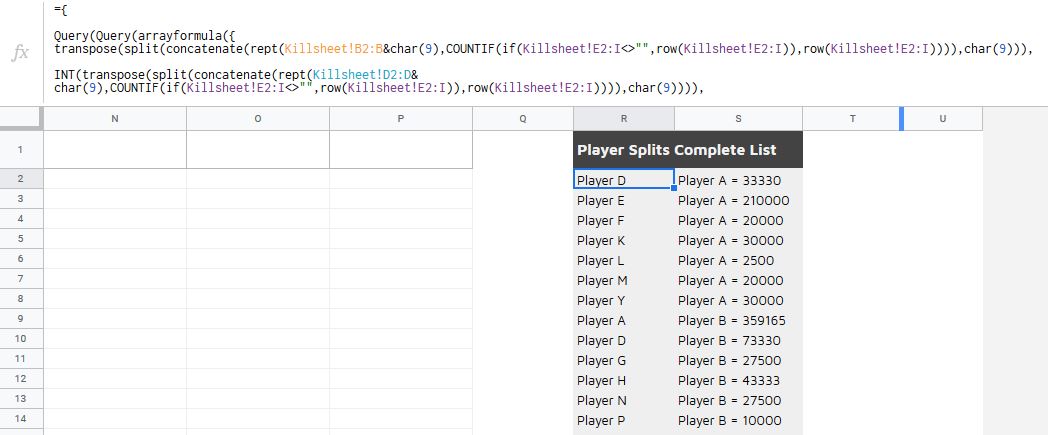Select row 10 header
The width and height of the screenshot is (1048, 435).
tap(21, 339)
